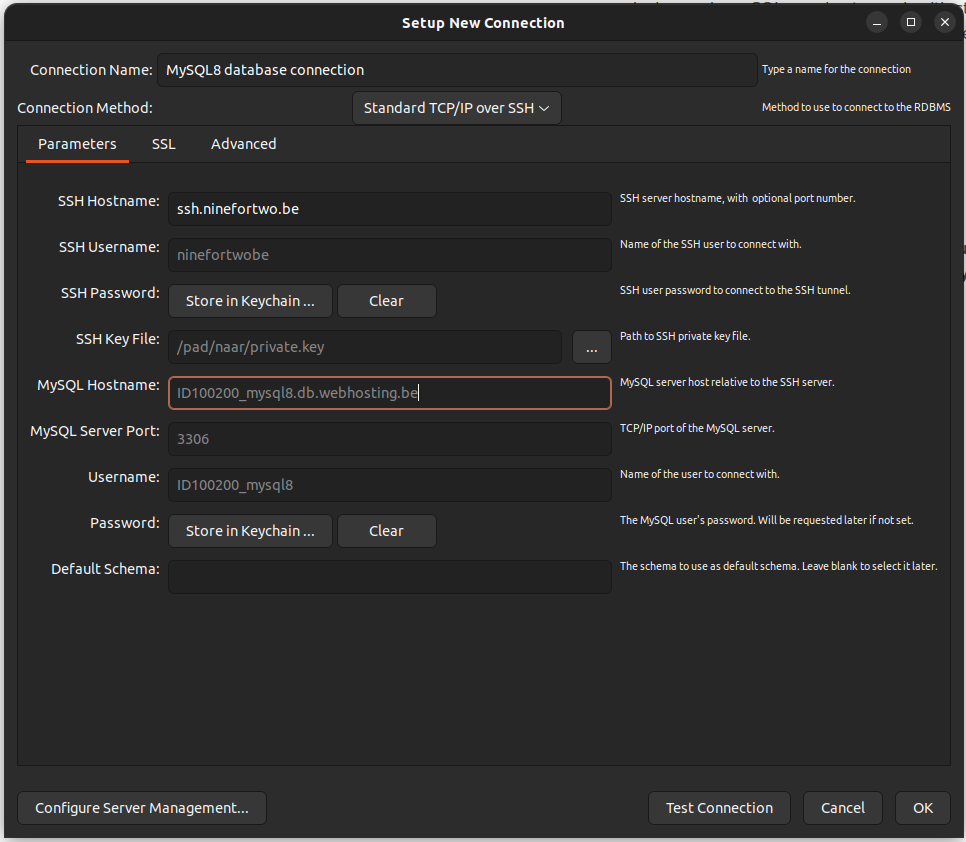Click 'Name of the user to connect with.' description
The image size is (966, 842).
(699, 474)
